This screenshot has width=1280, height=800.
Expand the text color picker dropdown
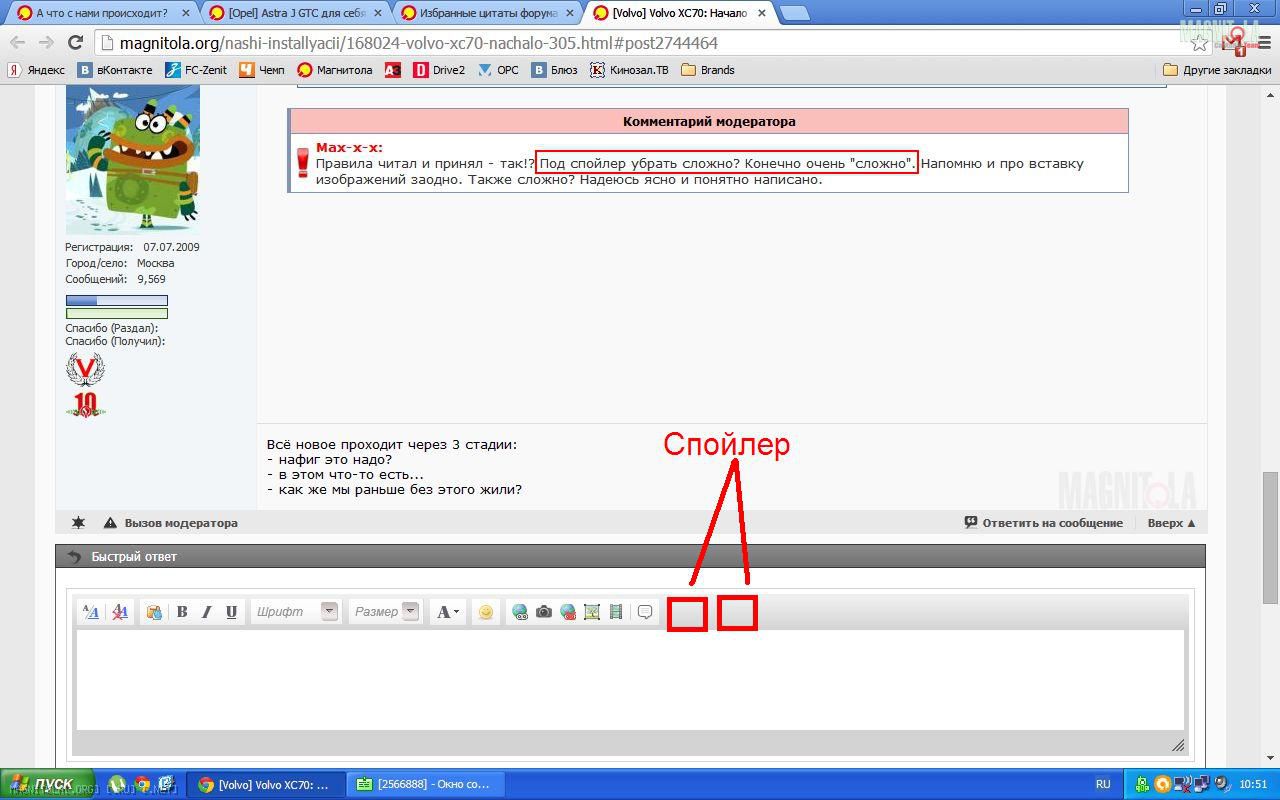456,612
